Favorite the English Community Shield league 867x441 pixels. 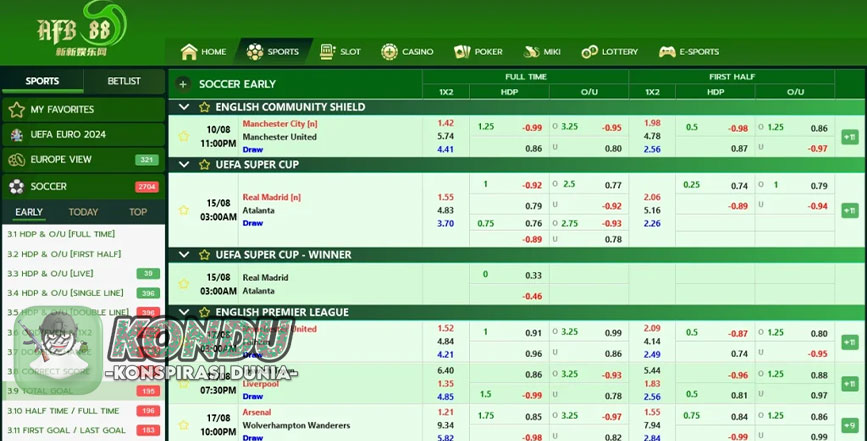204,107
